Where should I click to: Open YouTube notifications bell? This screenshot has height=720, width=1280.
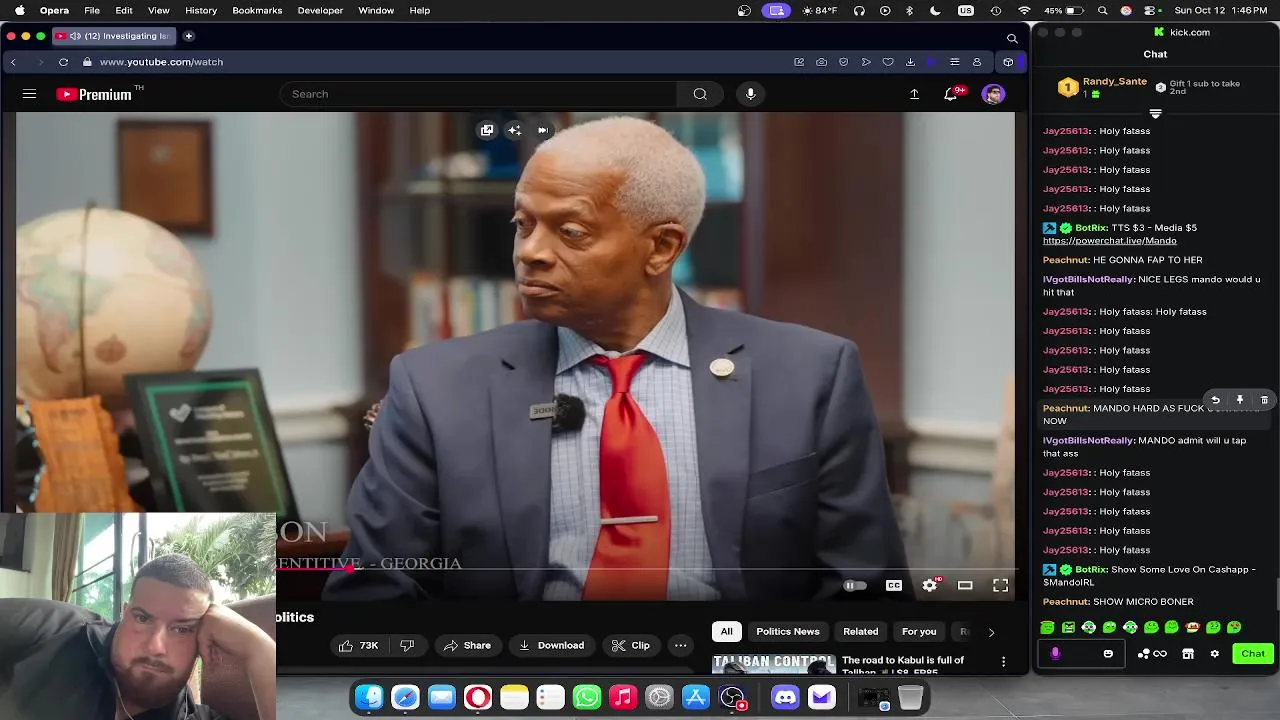point(951,94)
